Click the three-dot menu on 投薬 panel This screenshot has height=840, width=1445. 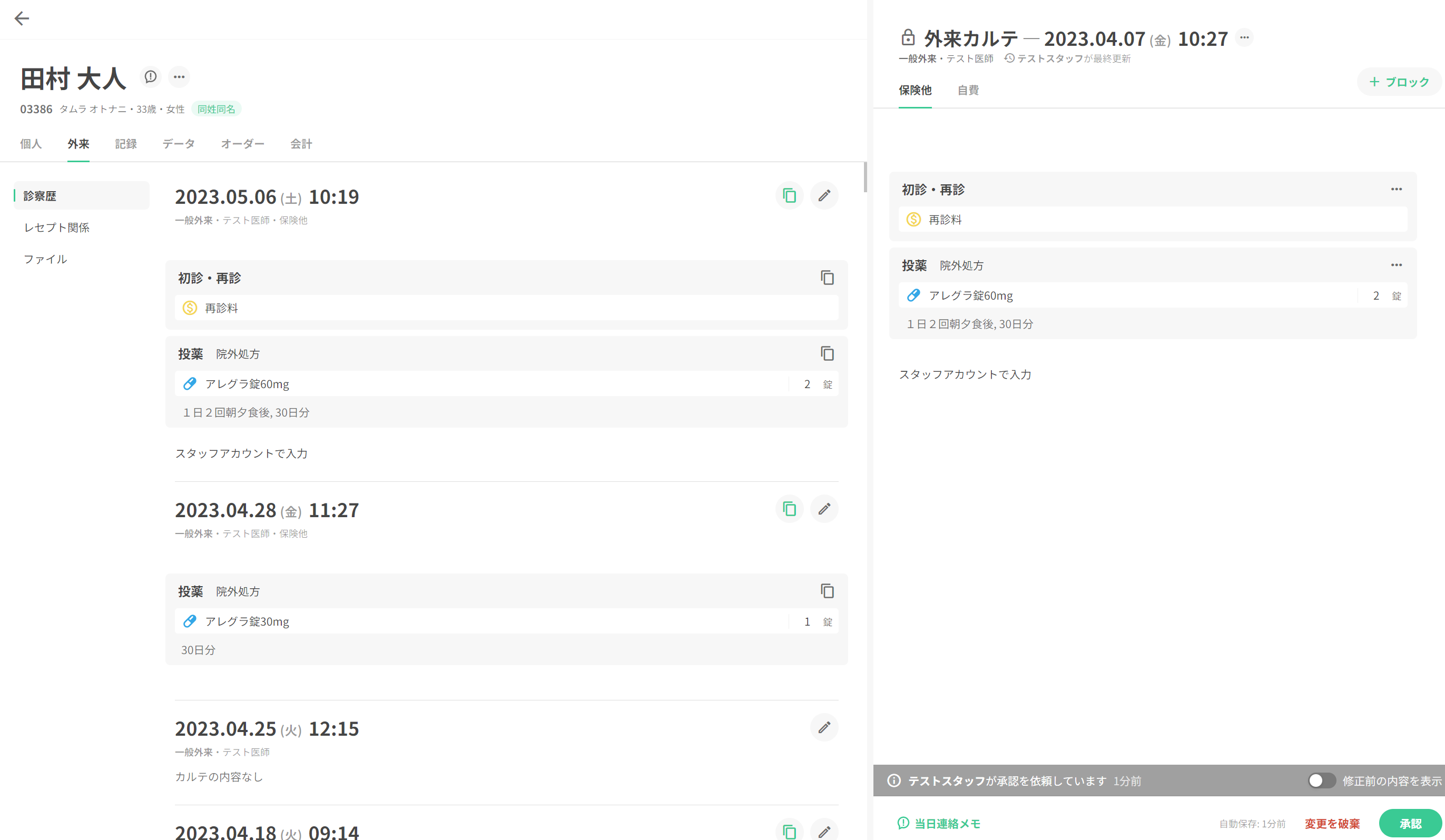click(1396, 265)
